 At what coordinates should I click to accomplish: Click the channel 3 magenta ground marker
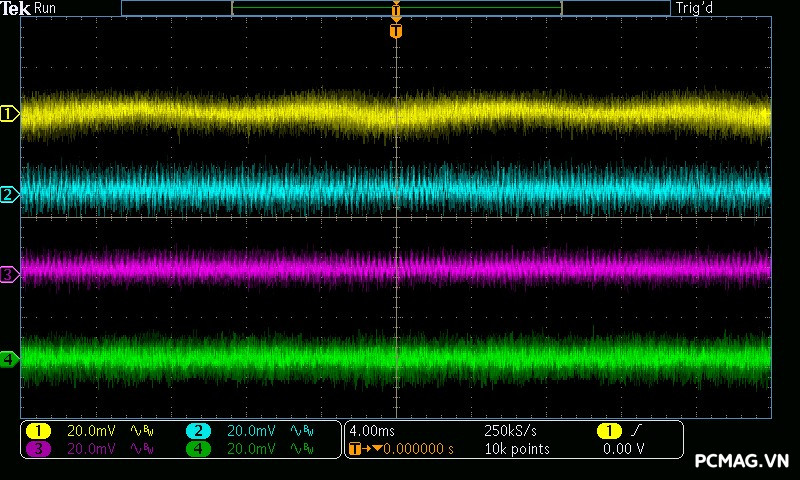(x=9, y=274)
